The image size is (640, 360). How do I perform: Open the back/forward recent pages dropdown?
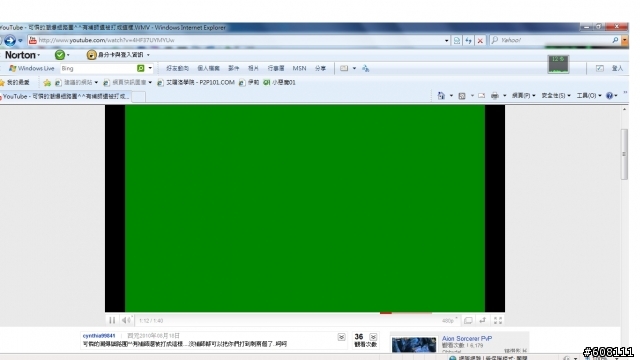point(20,40)
